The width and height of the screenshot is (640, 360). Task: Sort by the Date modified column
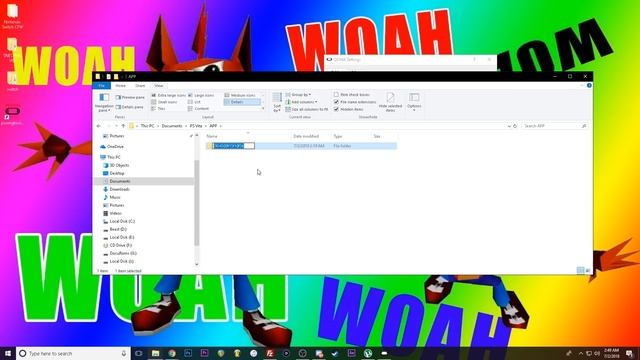(x=306, y=136)
